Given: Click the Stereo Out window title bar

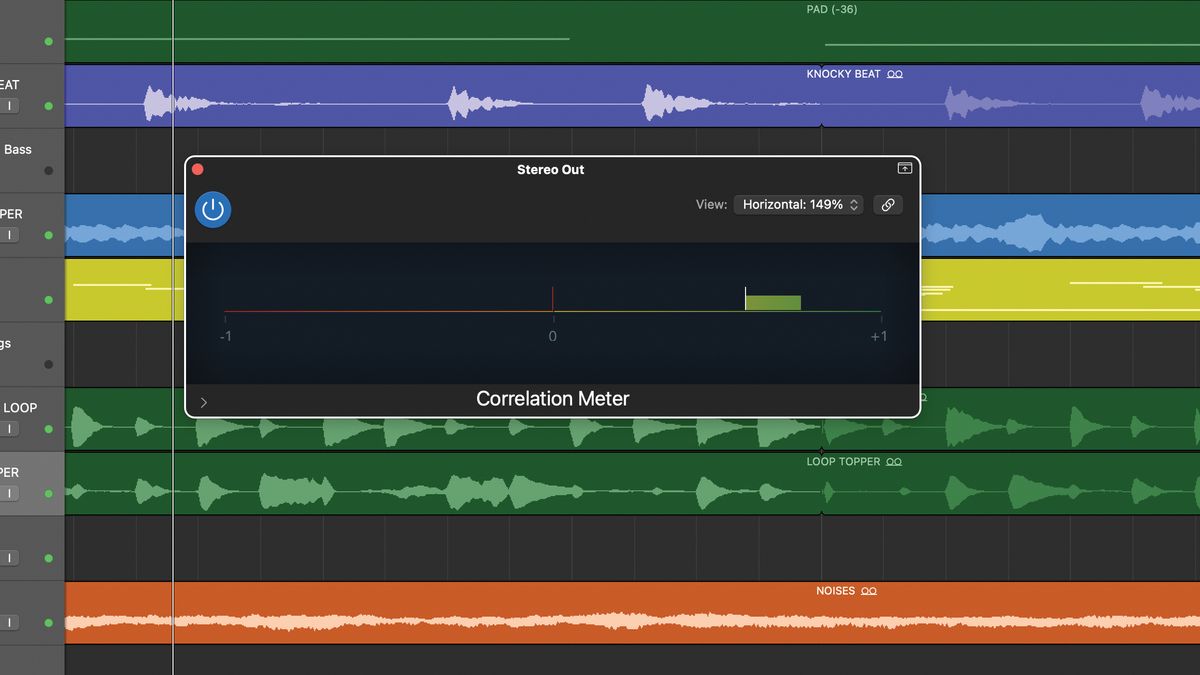Looking at the screenshot, I should point(551,169).
